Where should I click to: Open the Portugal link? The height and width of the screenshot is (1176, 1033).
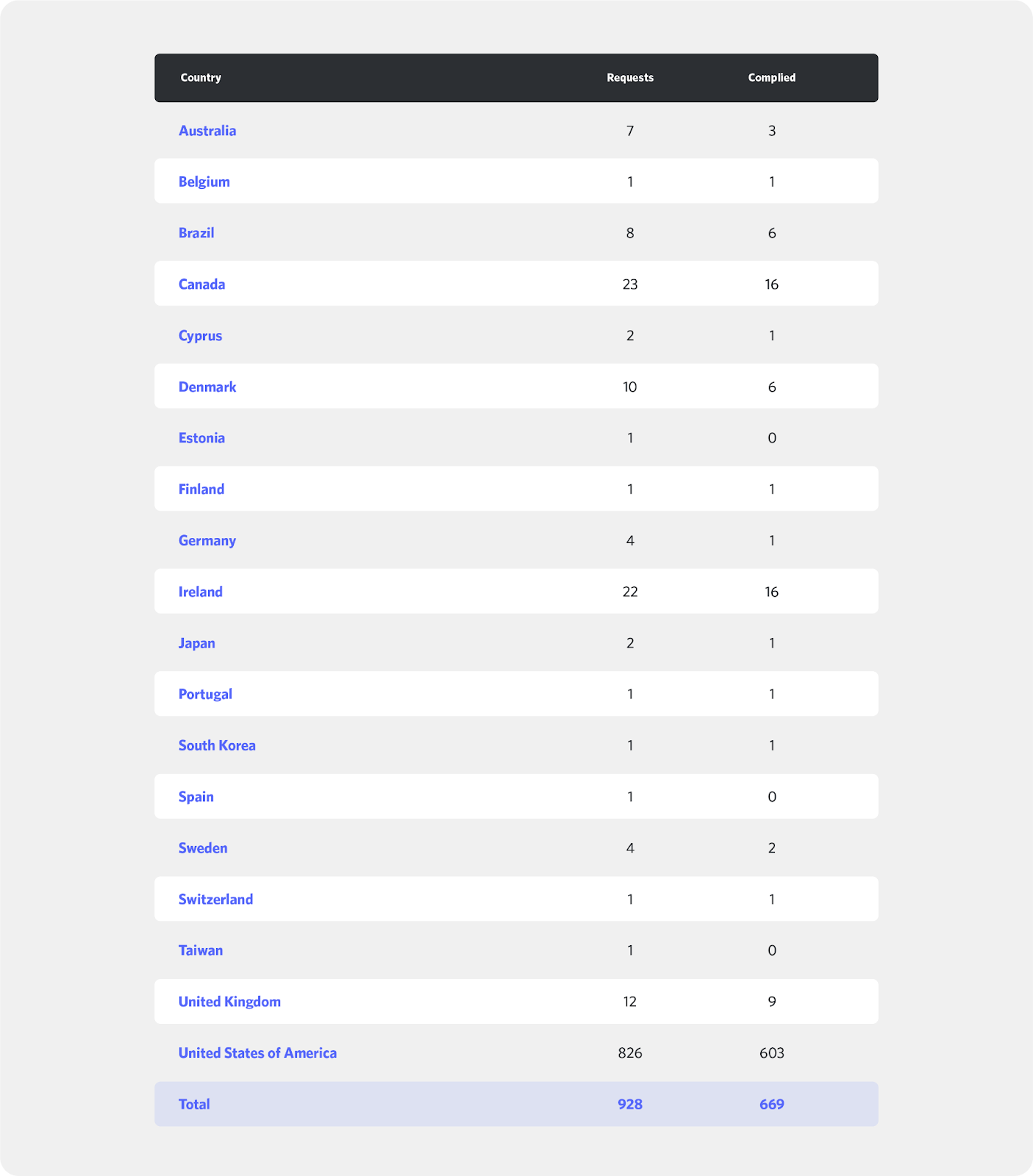pyautogui.click(x=205, y=695)
